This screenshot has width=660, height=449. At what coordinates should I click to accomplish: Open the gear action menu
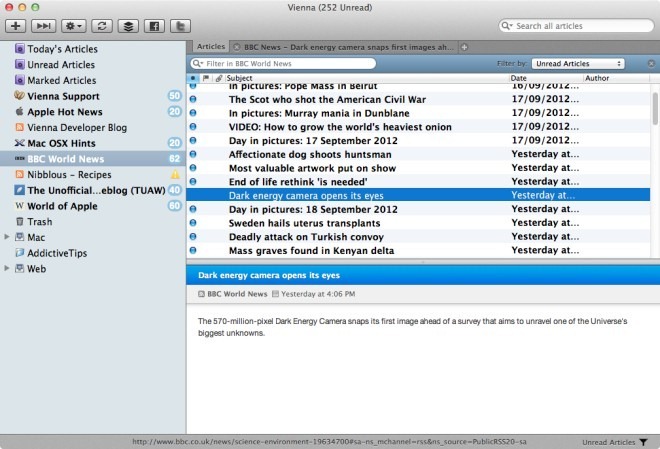pos(74,26)
